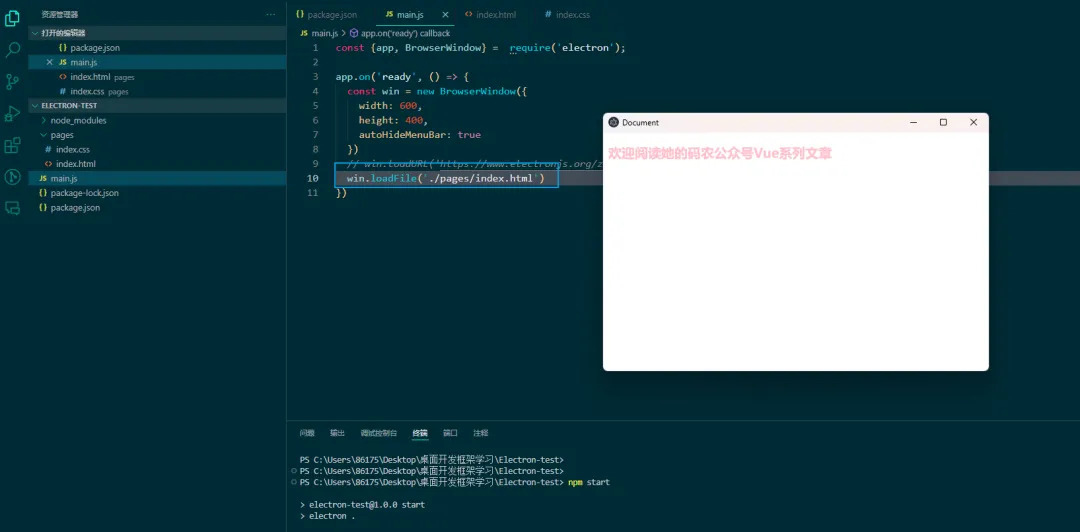This screenshot has height=532, width=1080.
Task: Open the Explorer view in activity bar
Action: (x=12, y=19)
